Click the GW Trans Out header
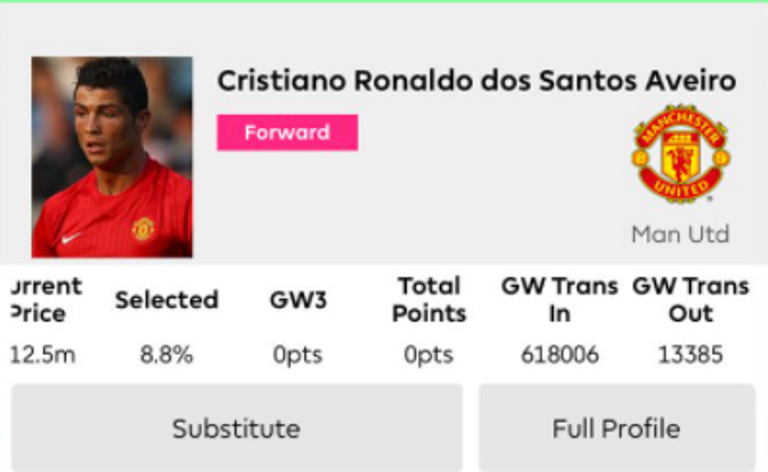 [690, 300]
